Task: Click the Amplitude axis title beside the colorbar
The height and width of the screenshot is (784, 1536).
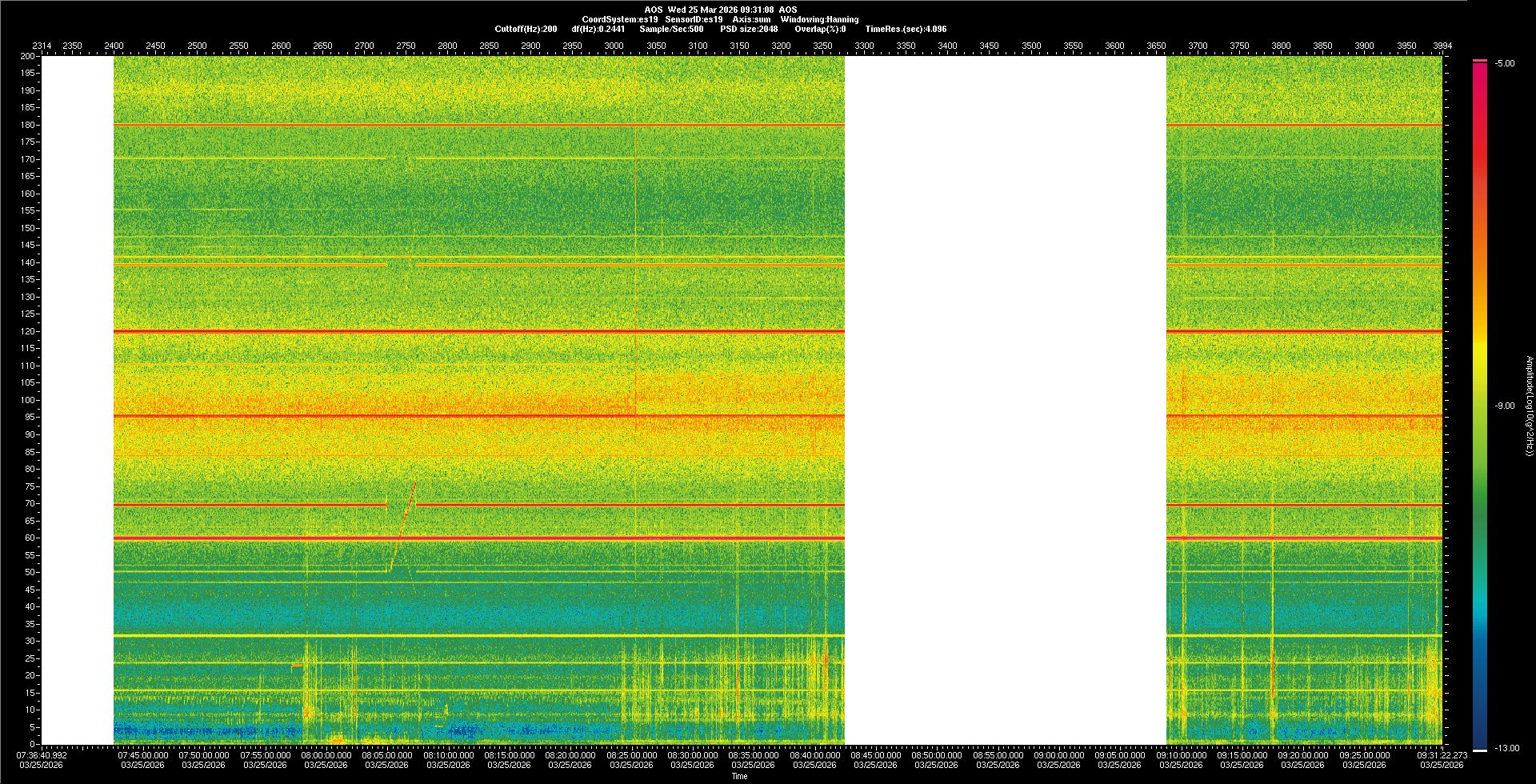Action: coord(1529,406)
